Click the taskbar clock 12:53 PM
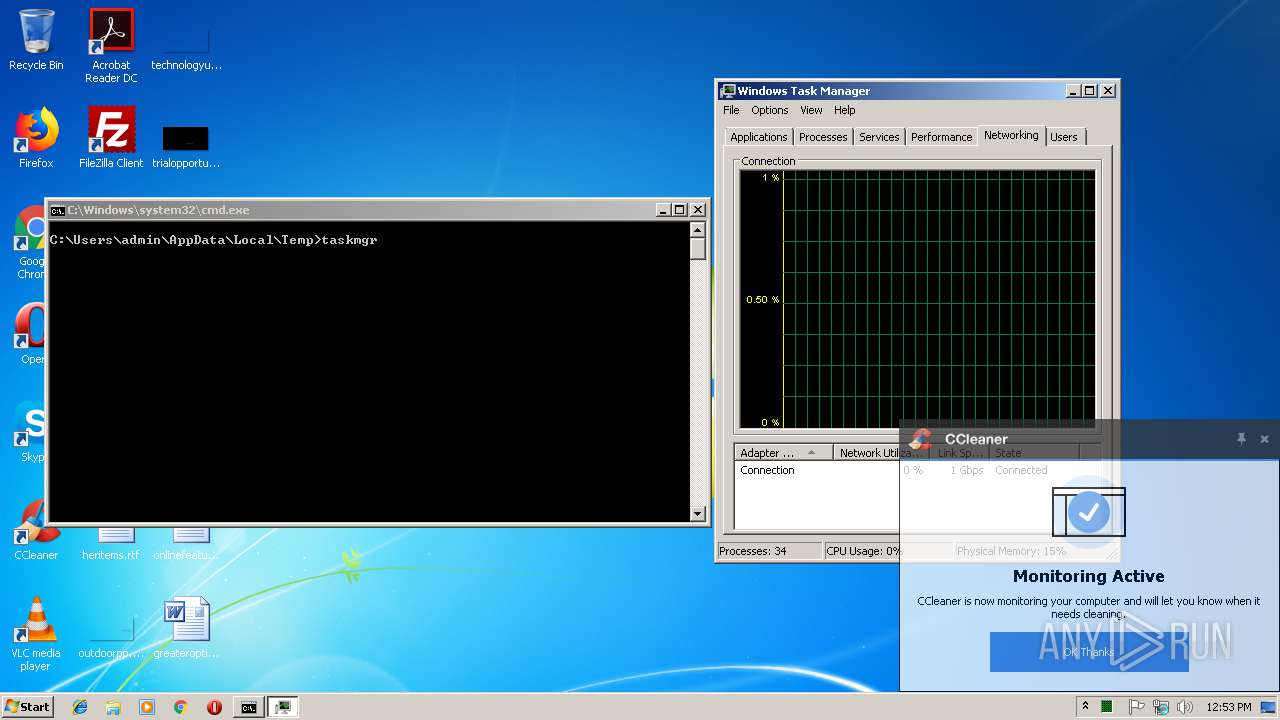 [x=1229, y=707]
